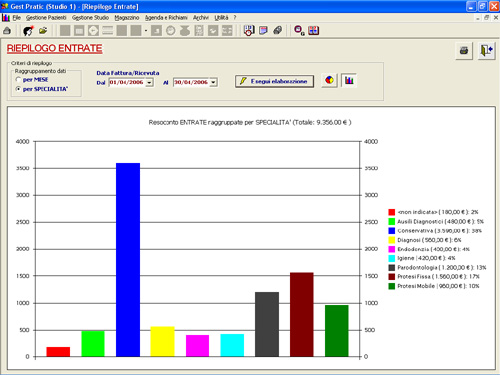Open the File menu
The width and height of the screenshot is (500, 375).
pos(17,18)
